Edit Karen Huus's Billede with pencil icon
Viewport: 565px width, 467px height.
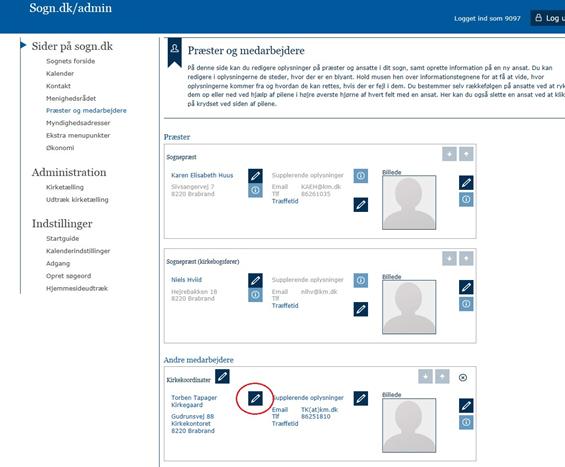point(466,183)
